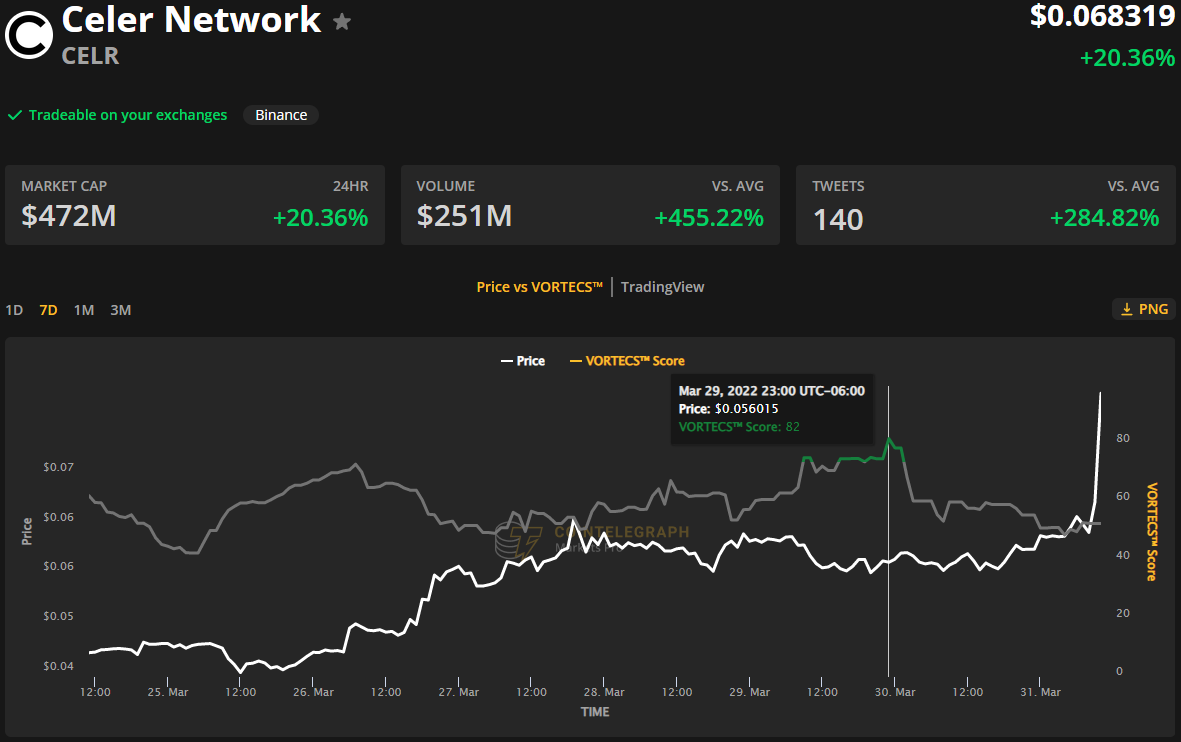Switch chart range to 1D
The height and width of the screenshot is (742, 1181).
[x=14, y=310]
